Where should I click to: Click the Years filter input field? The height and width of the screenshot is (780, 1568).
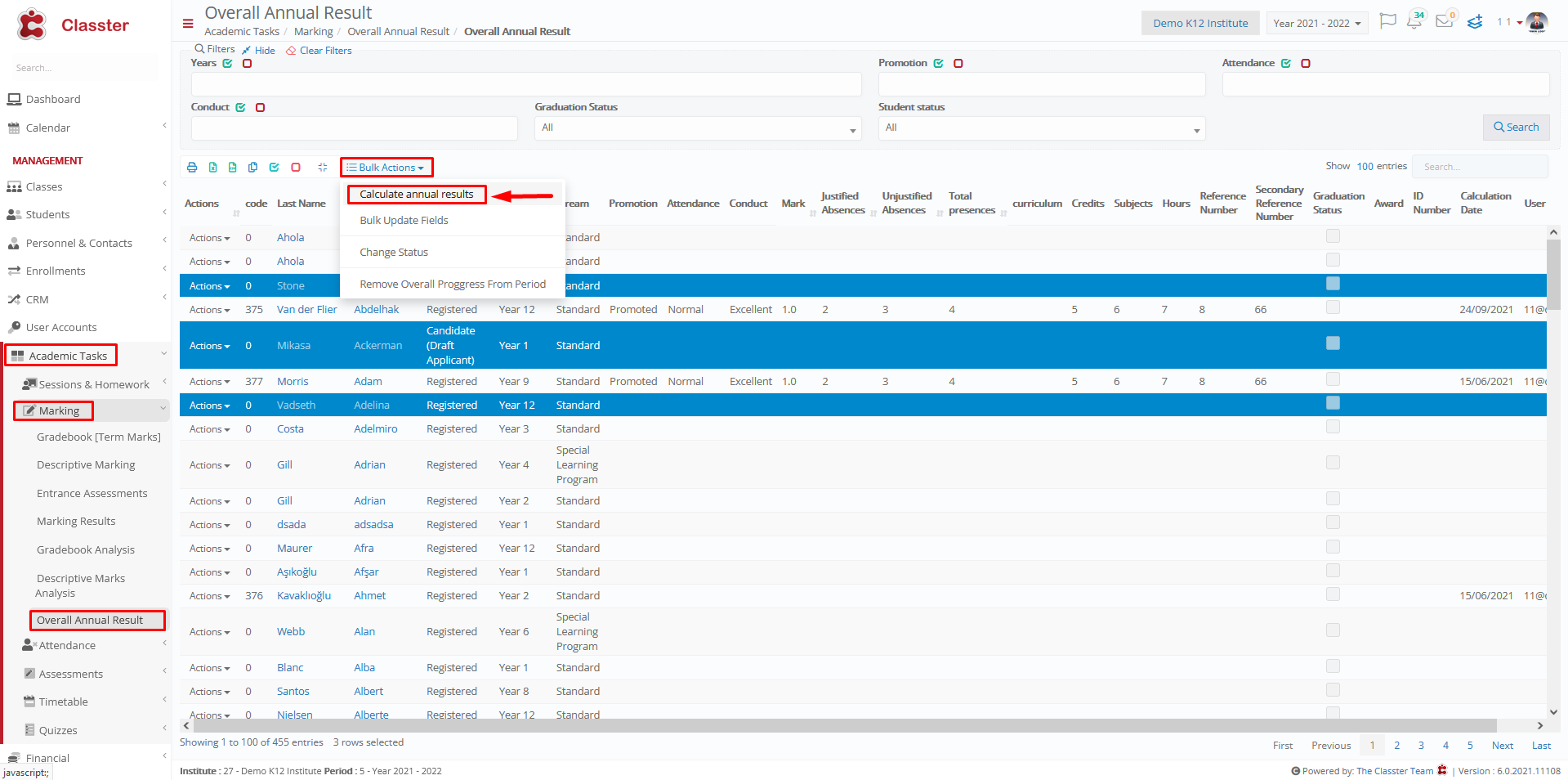526,84
